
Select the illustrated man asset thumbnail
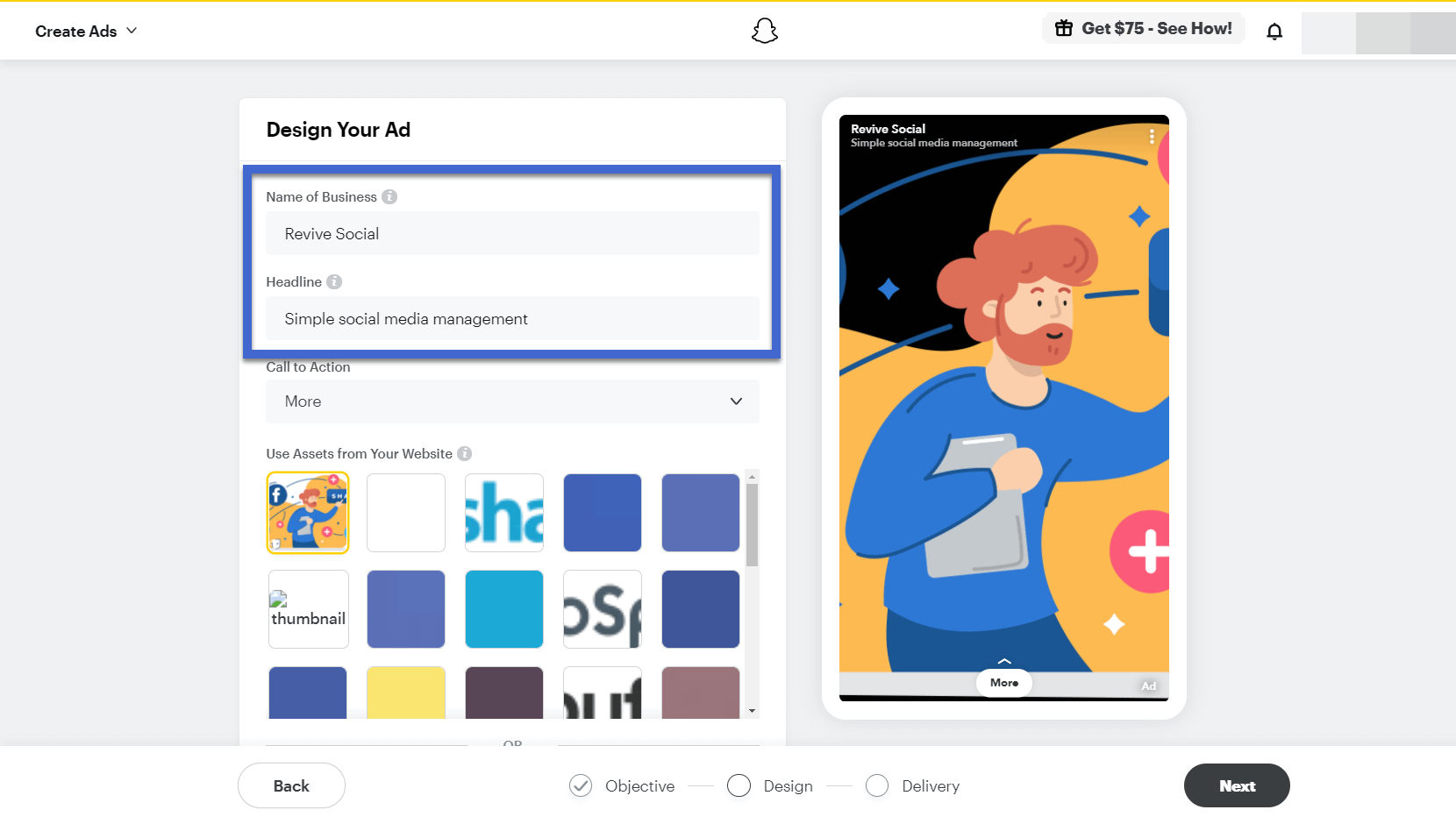coord(308,513)
